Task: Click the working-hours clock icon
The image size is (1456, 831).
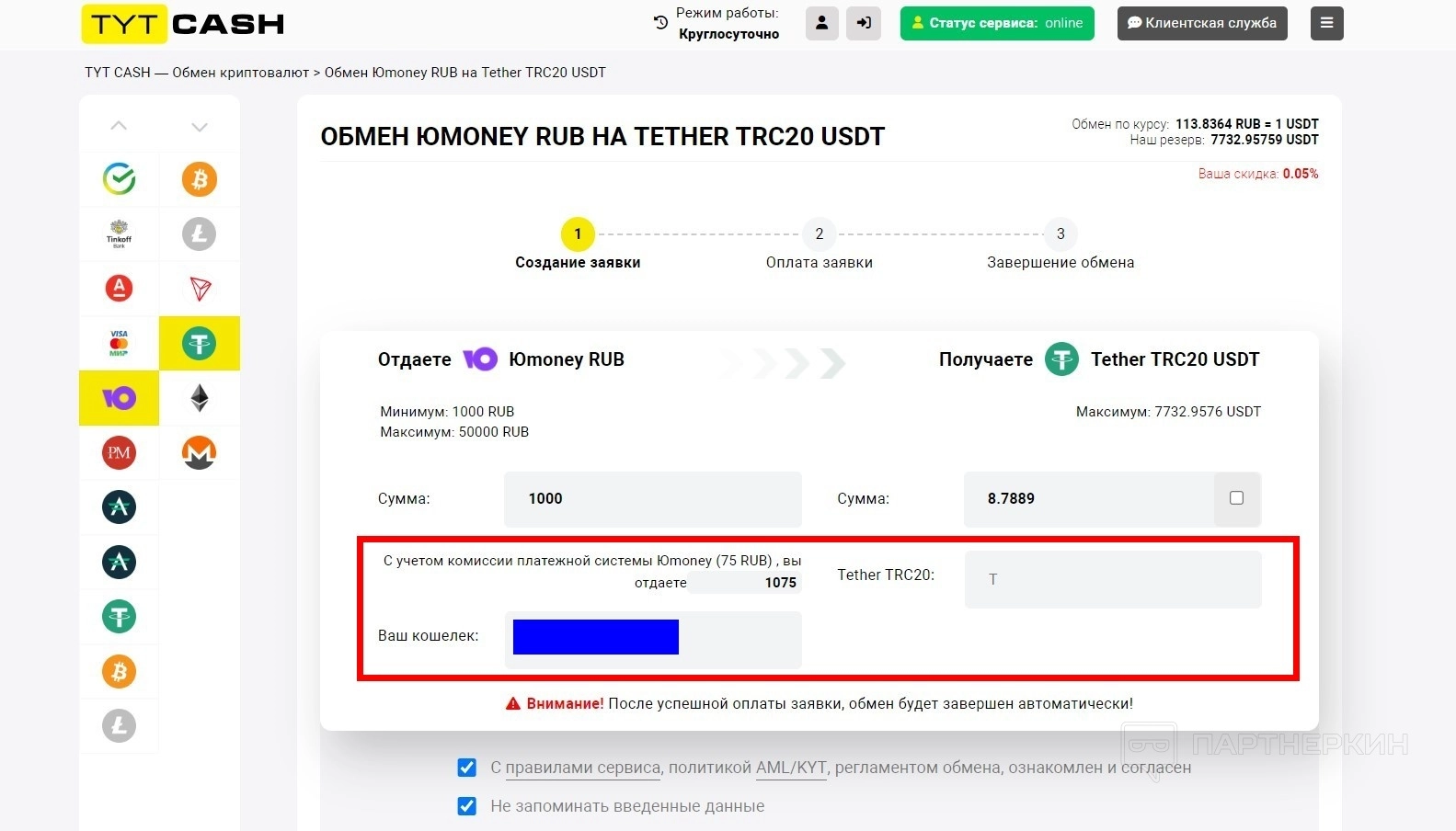Action: [660, 23]
